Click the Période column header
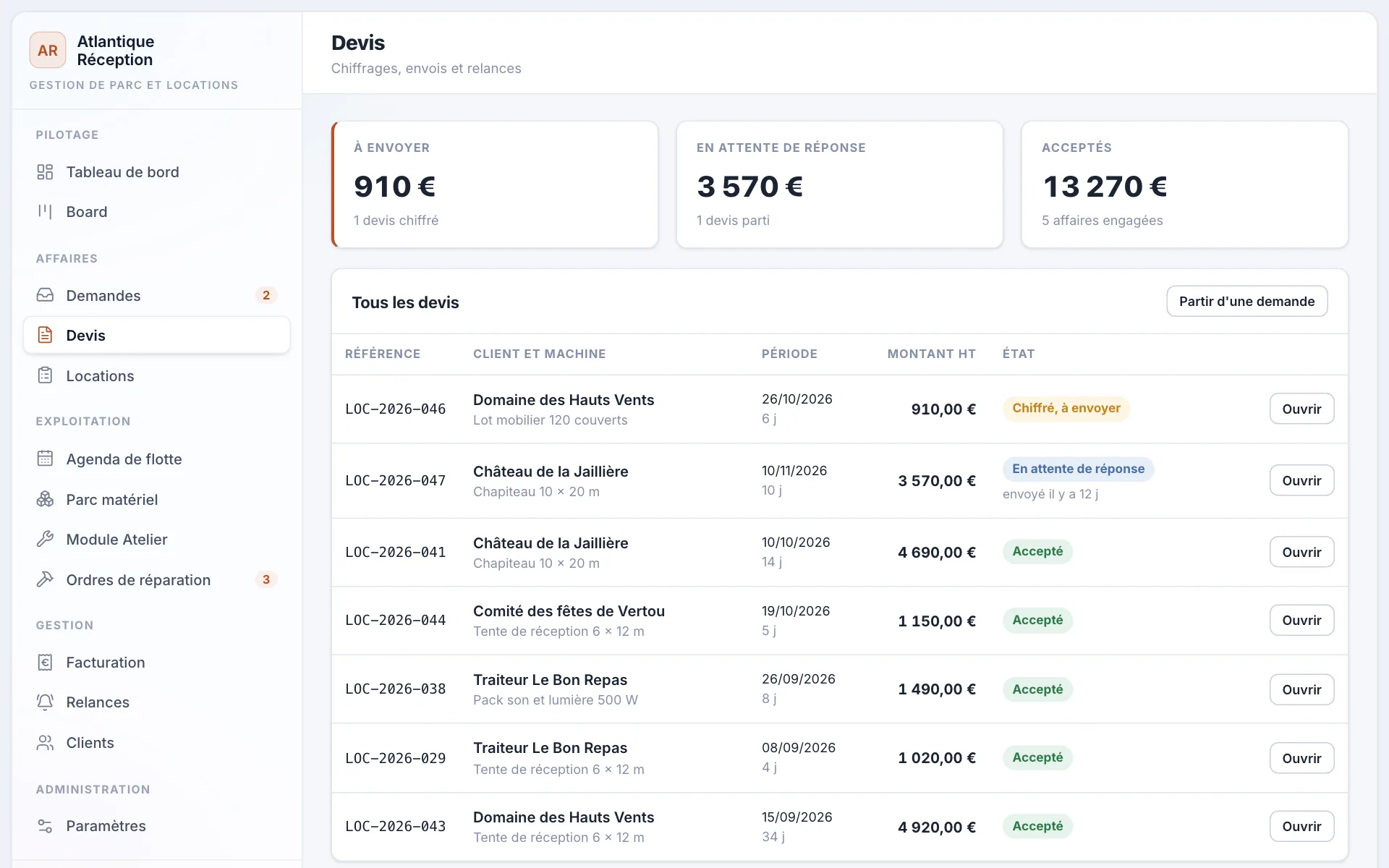The width and height of the screenshot is (1389, 868). [789, 354]
